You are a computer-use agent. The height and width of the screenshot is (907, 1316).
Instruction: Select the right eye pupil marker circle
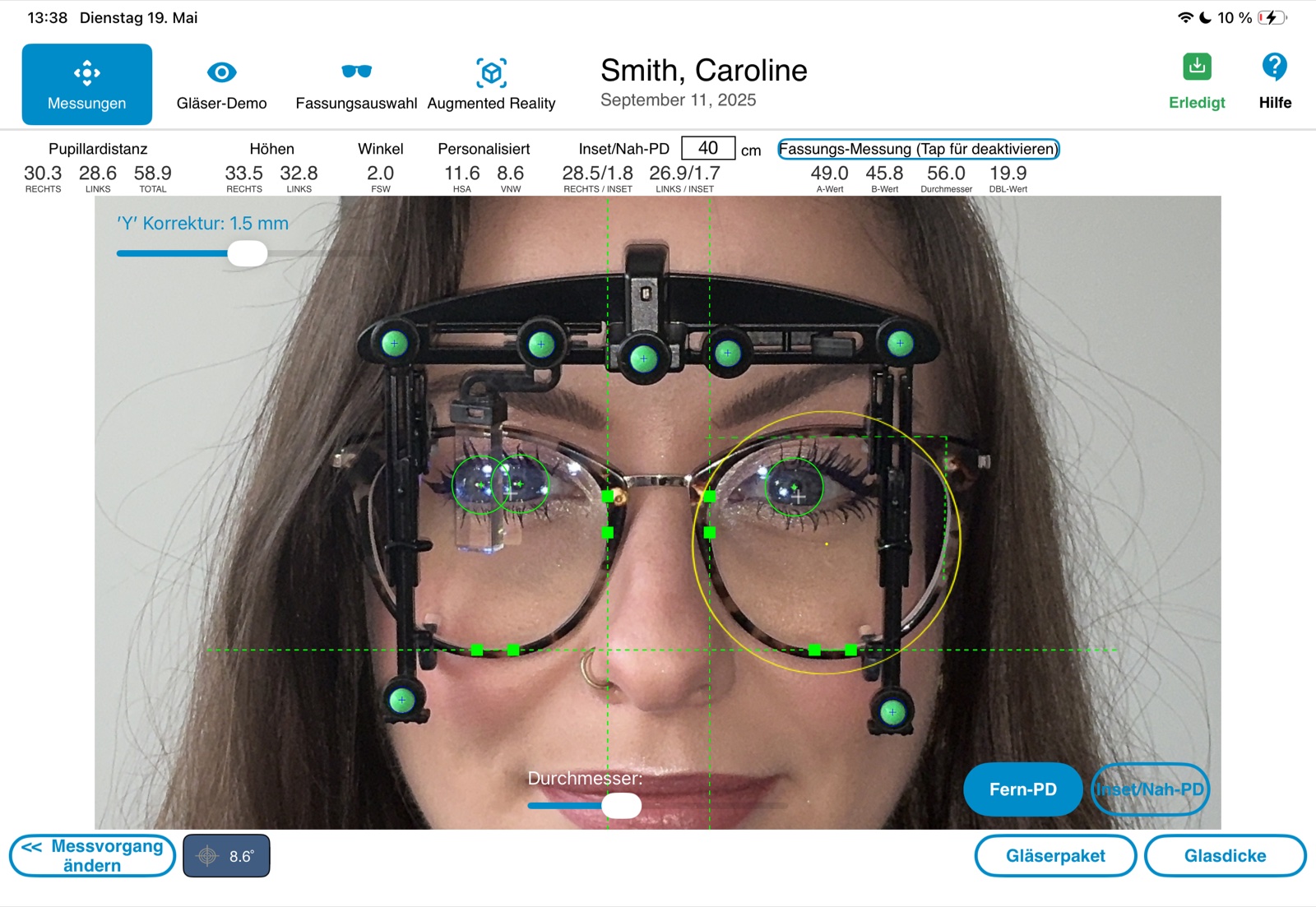point(794,488)
